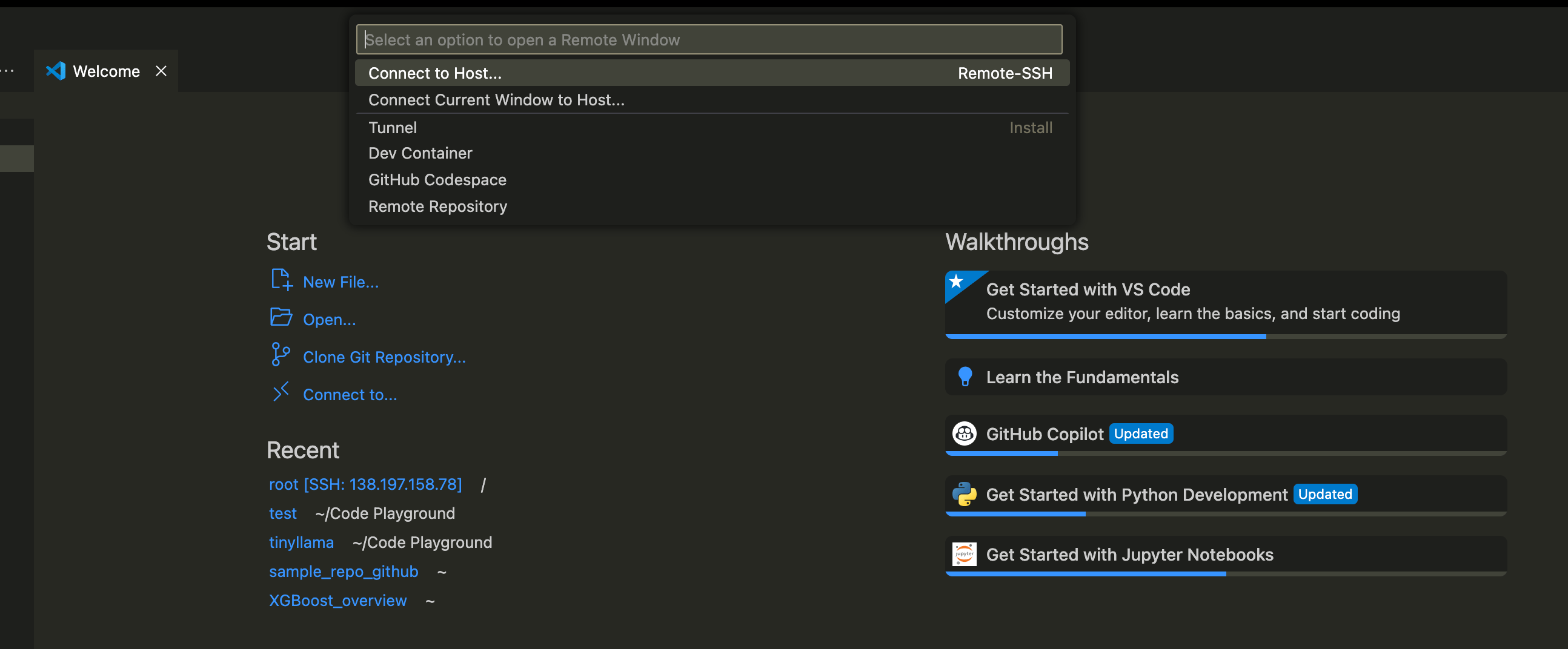This screenshot has height=649, width=1568.
Task: Switch to the Welcome tab
Action: (x=106, y=71)
